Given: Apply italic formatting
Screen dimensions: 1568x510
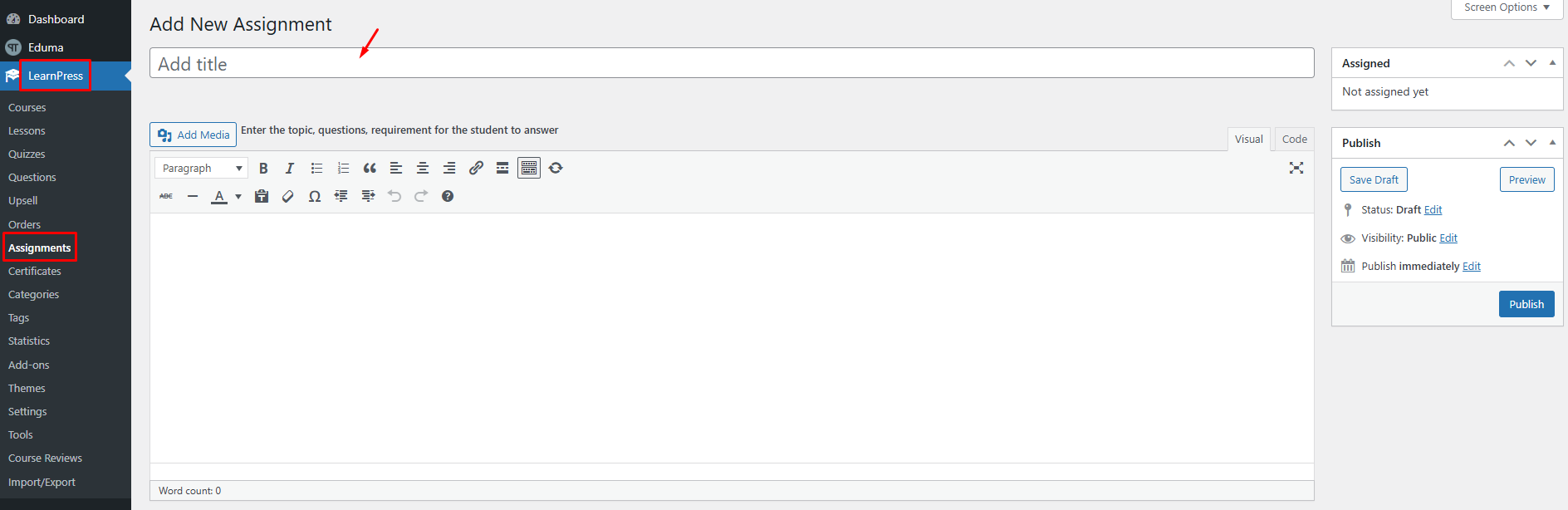Looking at the screenshot, I should coord(290,168).
